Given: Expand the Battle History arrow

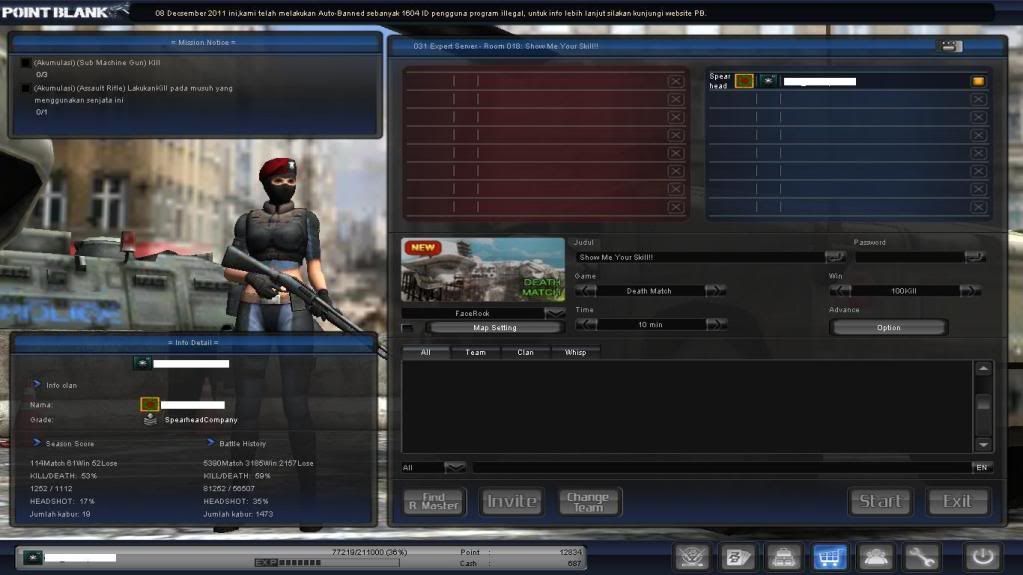Looking at the screenshot, I should pos(210,443).
